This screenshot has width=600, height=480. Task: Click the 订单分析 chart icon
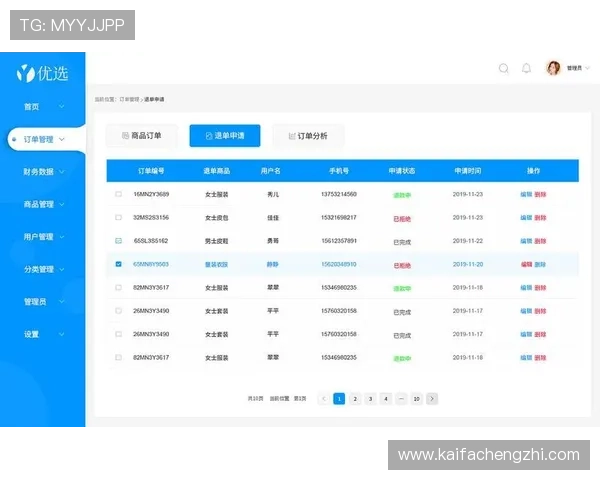[292, 136]
